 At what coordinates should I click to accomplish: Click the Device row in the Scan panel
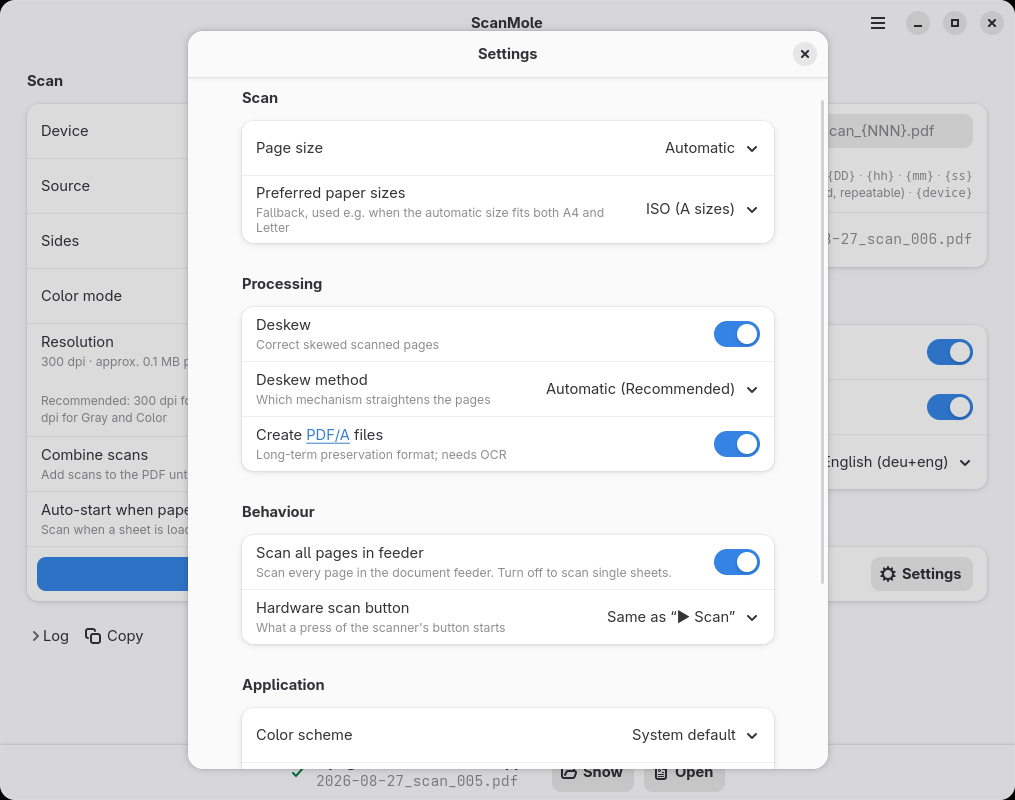click(x=107, y=131)
